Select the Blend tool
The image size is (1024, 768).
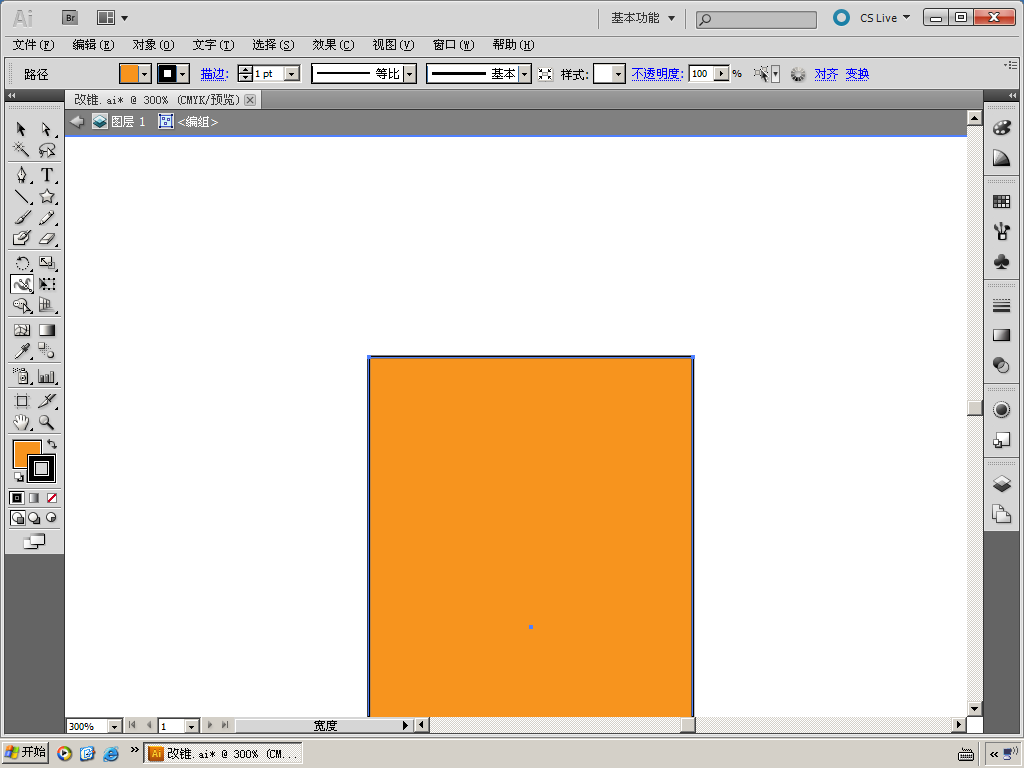pyautogui.click(x=46, y=351)
